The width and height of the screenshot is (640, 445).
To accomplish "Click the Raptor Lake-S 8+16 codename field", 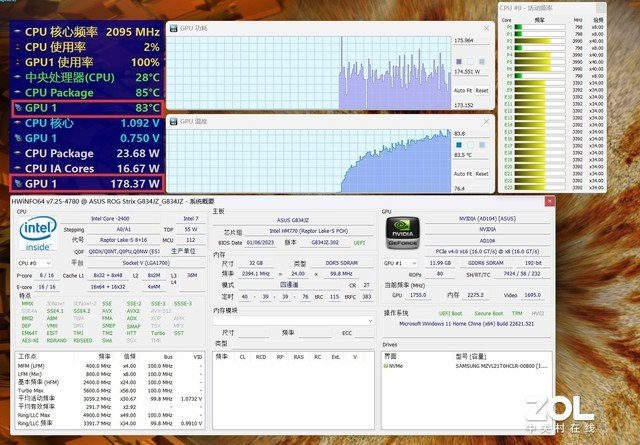I will tap(123, 240).
